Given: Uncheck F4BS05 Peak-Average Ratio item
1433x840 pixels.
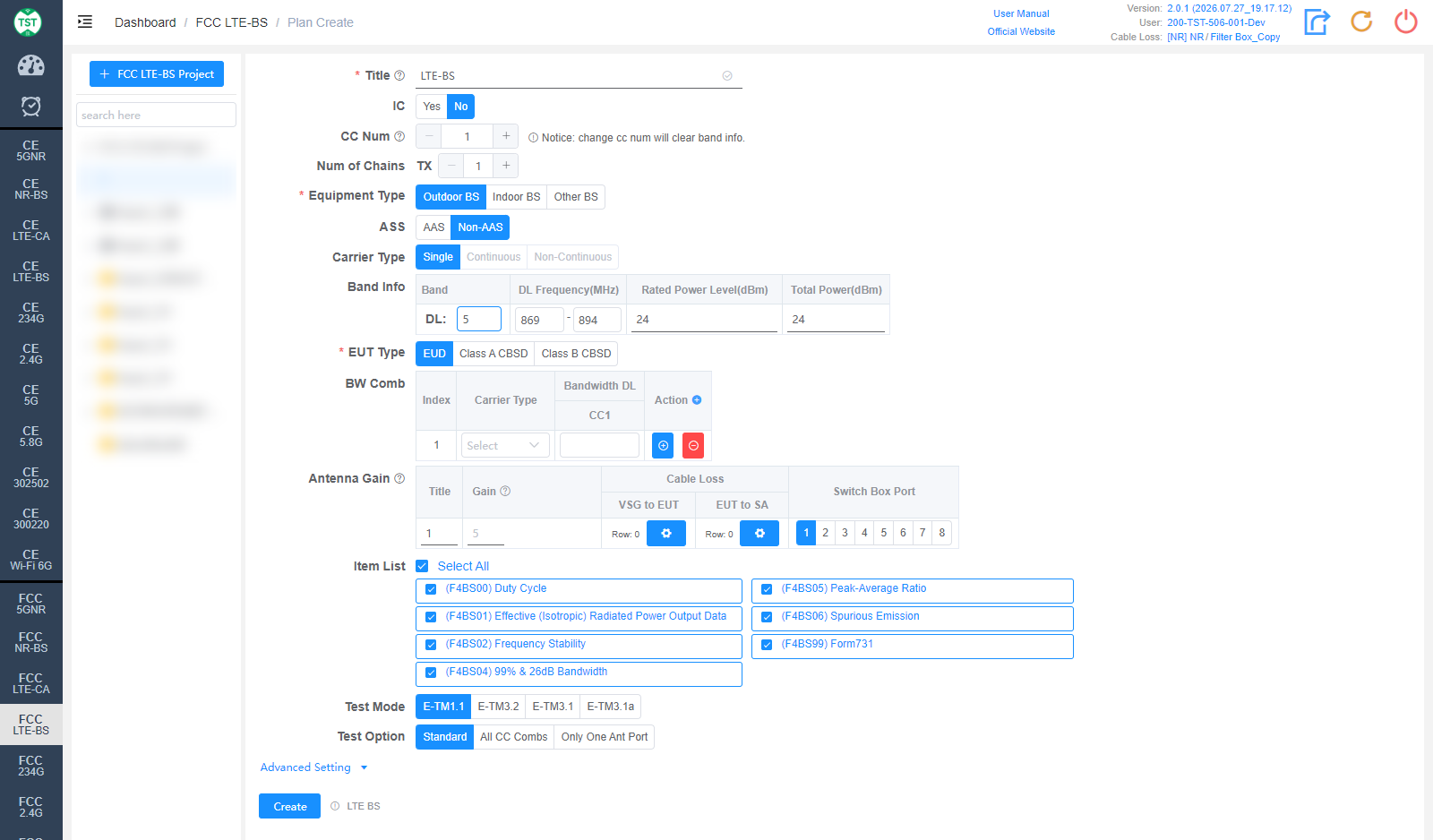Looking at the screenshot, I should click(x=767, y=589).
